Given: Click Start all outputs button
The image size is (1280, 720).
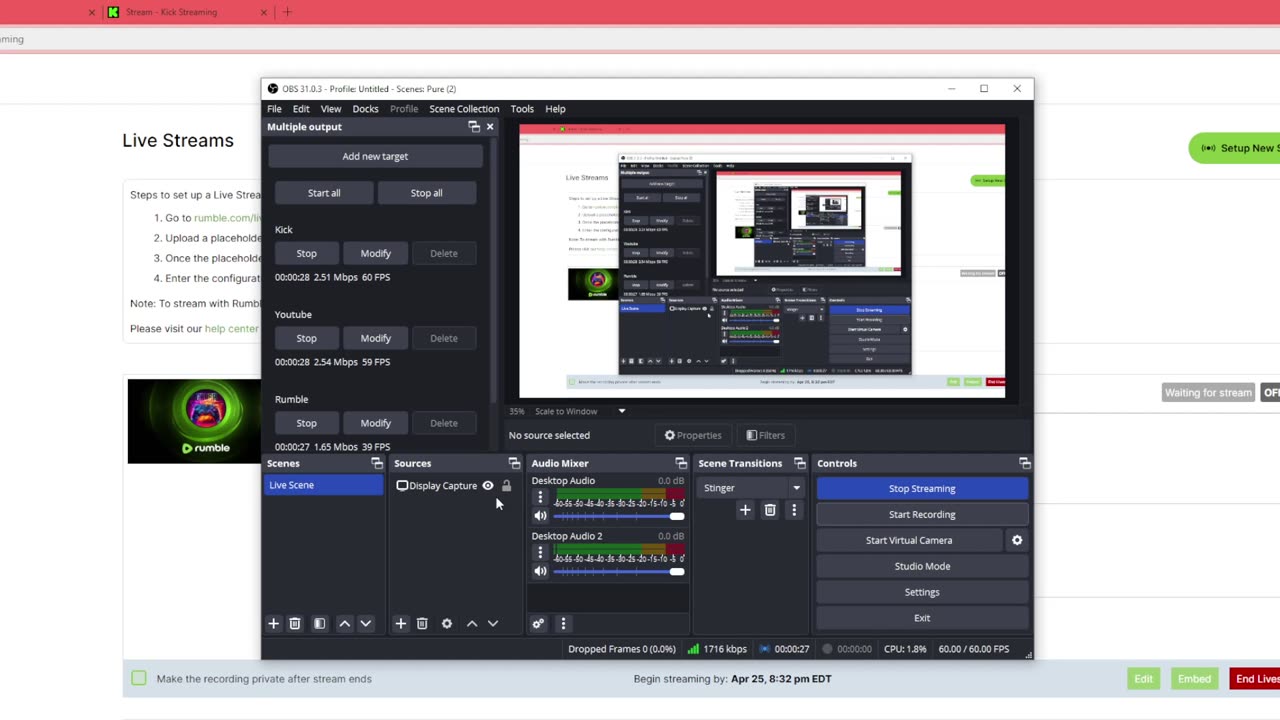Looking at the screenshot, I should pos(324,193).
